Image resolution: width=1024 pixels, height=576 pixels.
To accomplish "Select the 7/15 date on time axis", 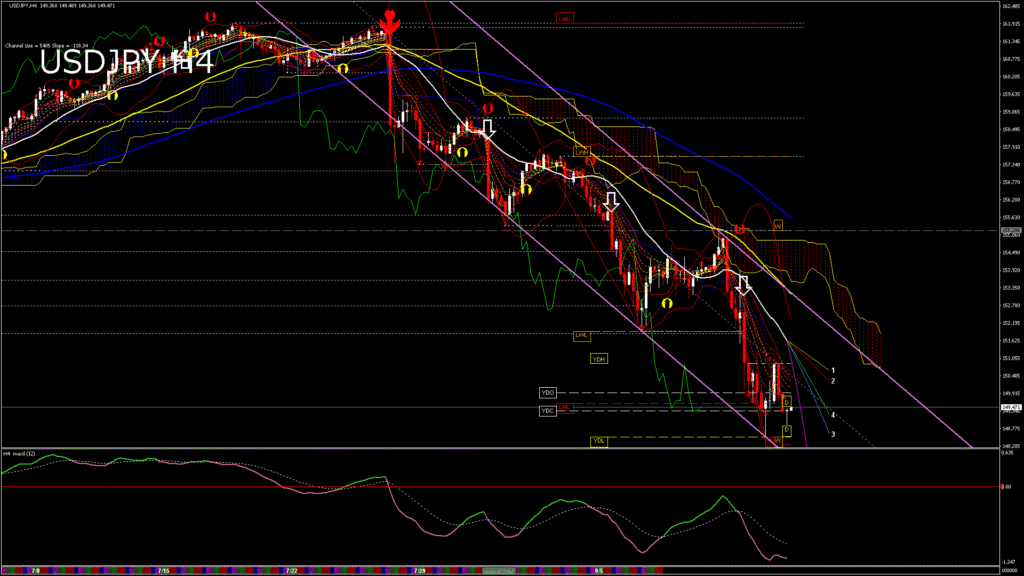I will (161, 571).
